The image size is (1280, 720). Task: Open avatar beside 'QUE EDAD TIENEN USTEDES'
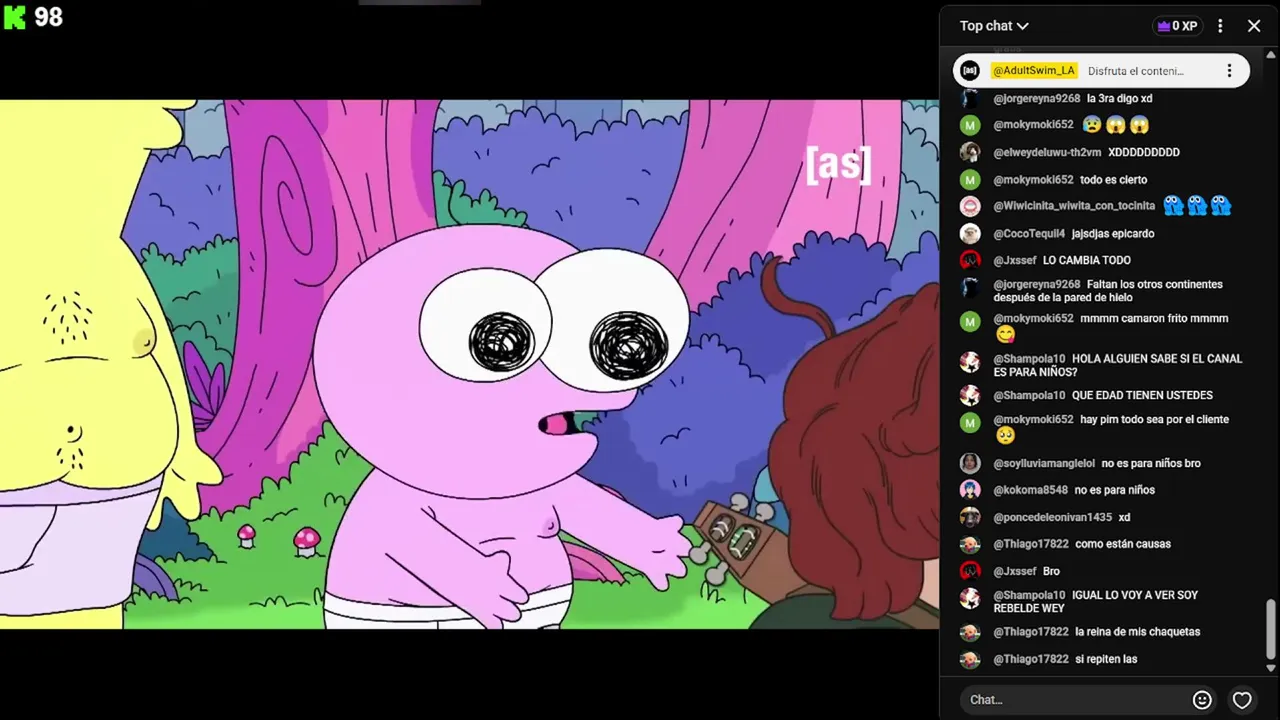point(970,395)
